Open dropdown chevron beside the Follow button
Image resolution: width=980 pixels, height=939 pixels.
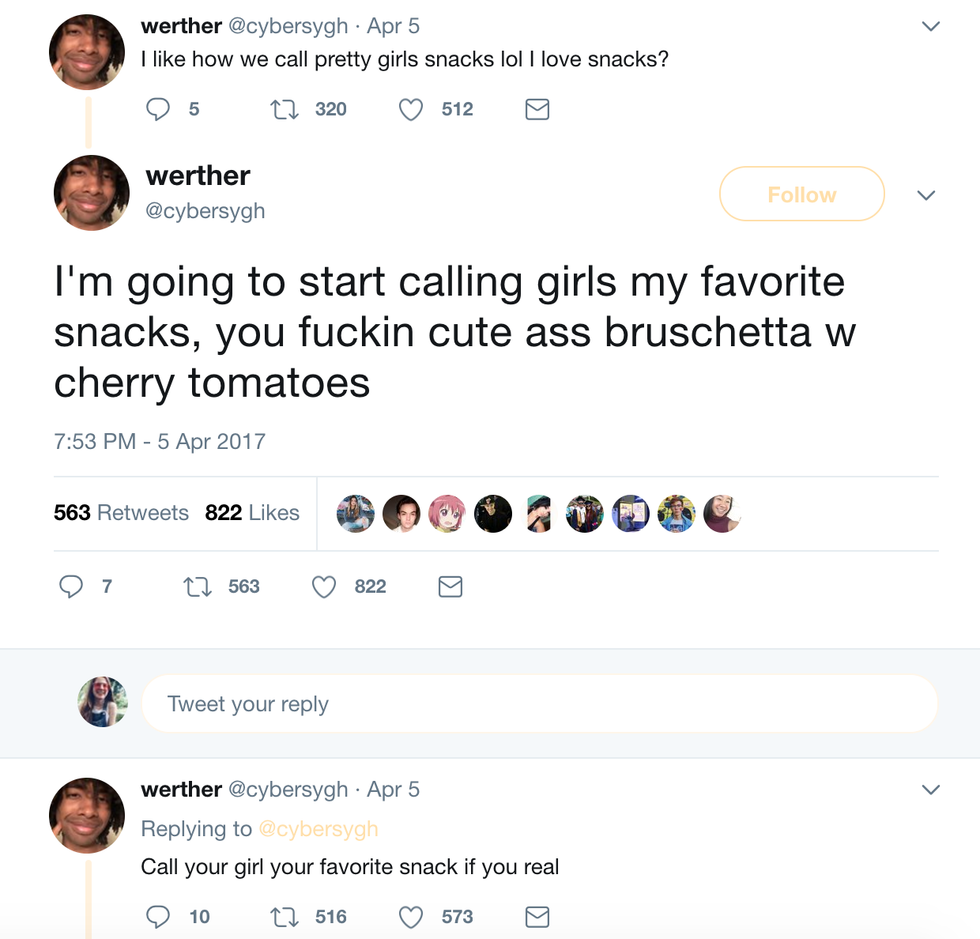927,195
